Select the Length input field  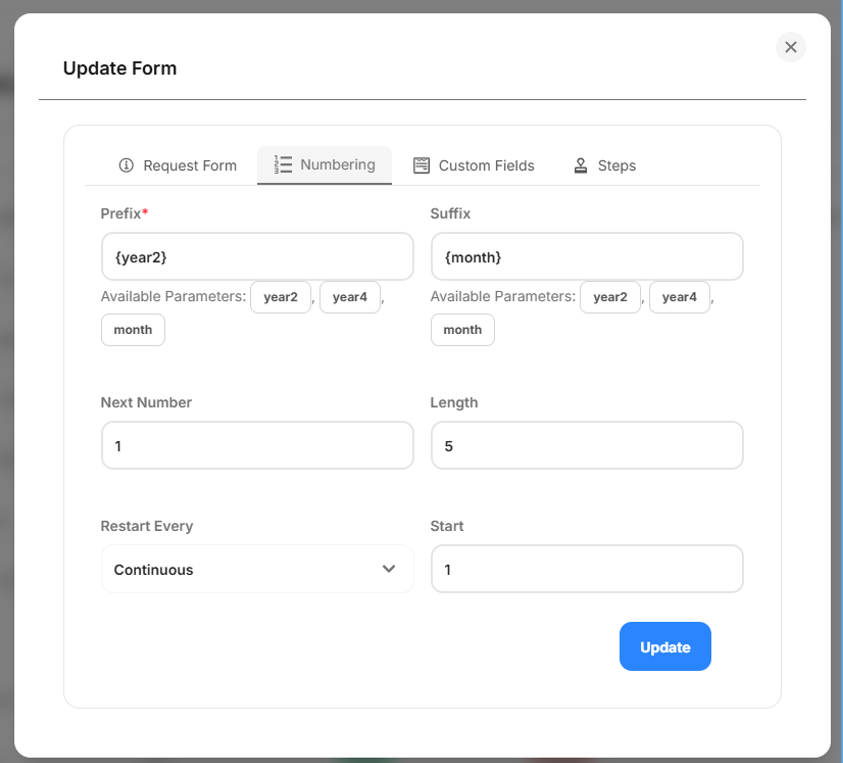pos(587,446)
